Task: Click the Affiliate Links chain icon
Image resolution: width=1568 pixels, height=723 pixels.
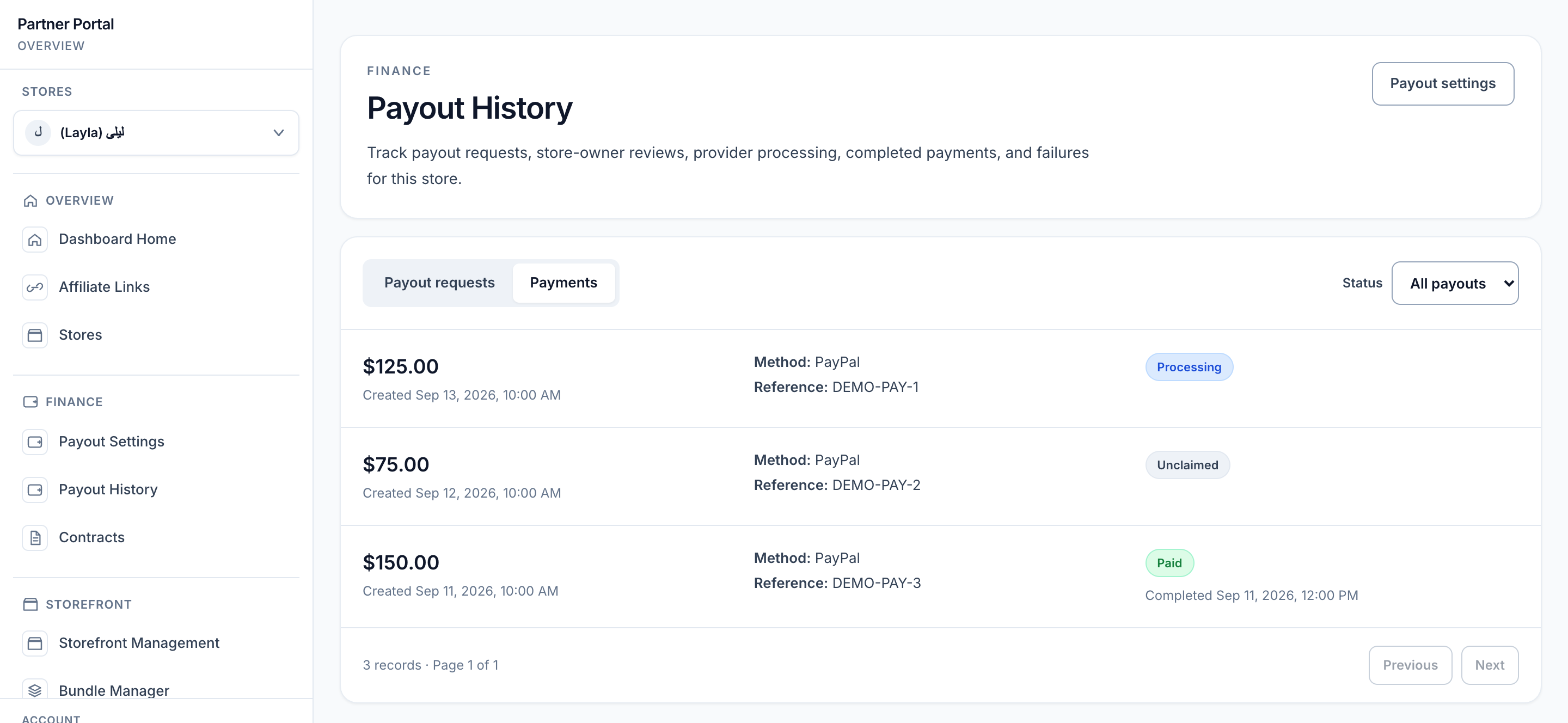Action: [x=35, y=287]
